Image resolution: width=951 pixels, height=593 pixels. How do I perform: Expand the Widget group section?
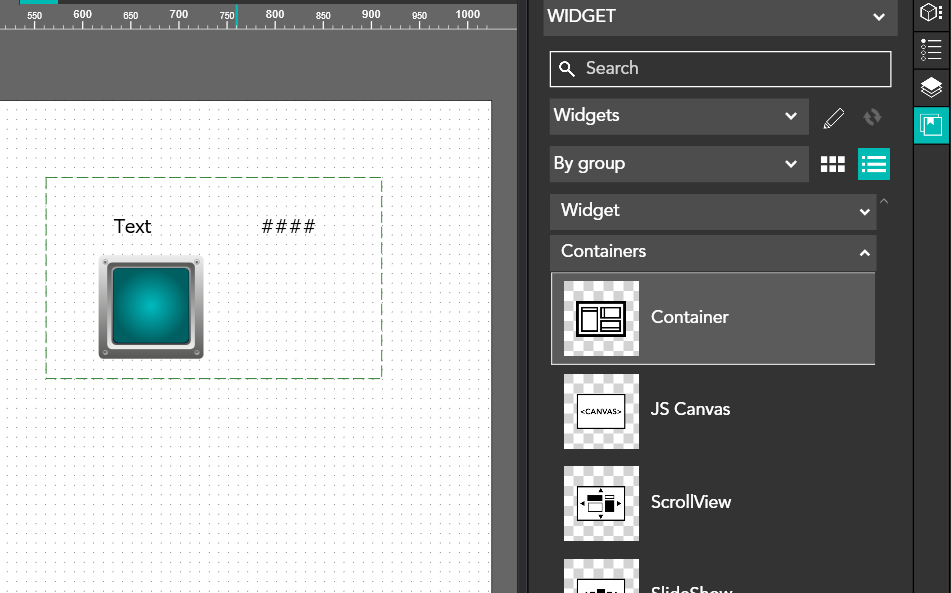point(712,211)
